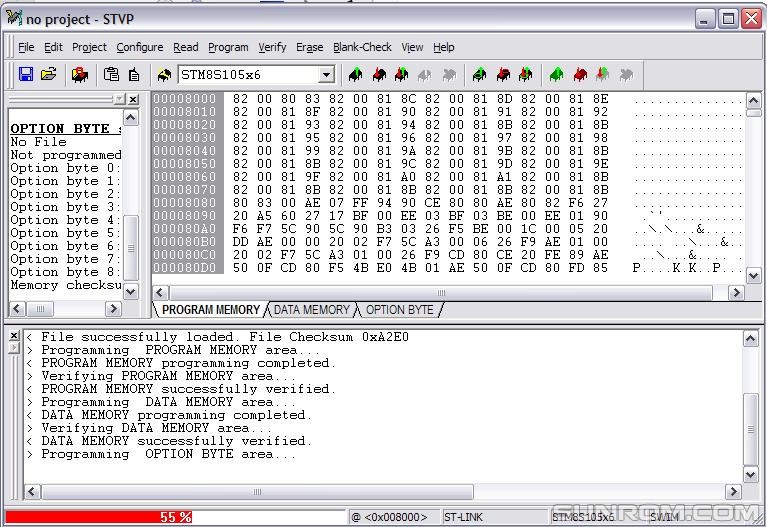
Task: Click last chip icon in middle three-icon group
Action: 525,75
